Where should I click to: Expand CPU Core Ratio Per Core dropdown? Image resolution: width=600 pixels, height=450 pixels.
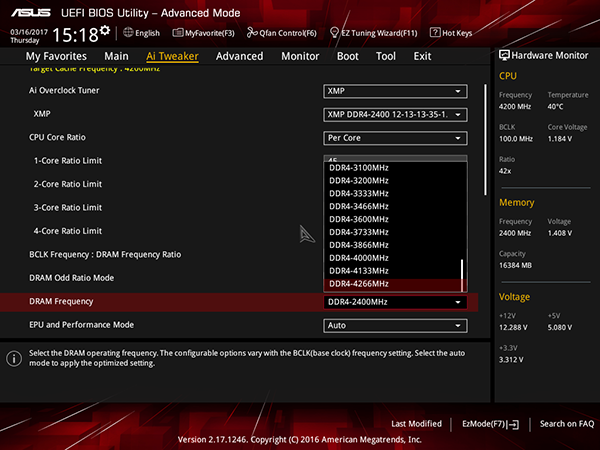pyautogui.click(x=395, y=138)
